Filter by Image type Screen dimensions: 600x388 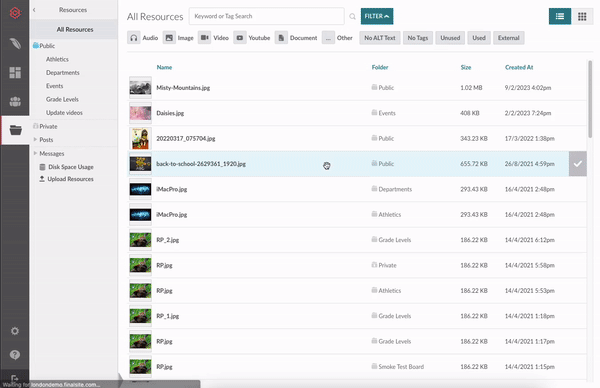[178, 38]
